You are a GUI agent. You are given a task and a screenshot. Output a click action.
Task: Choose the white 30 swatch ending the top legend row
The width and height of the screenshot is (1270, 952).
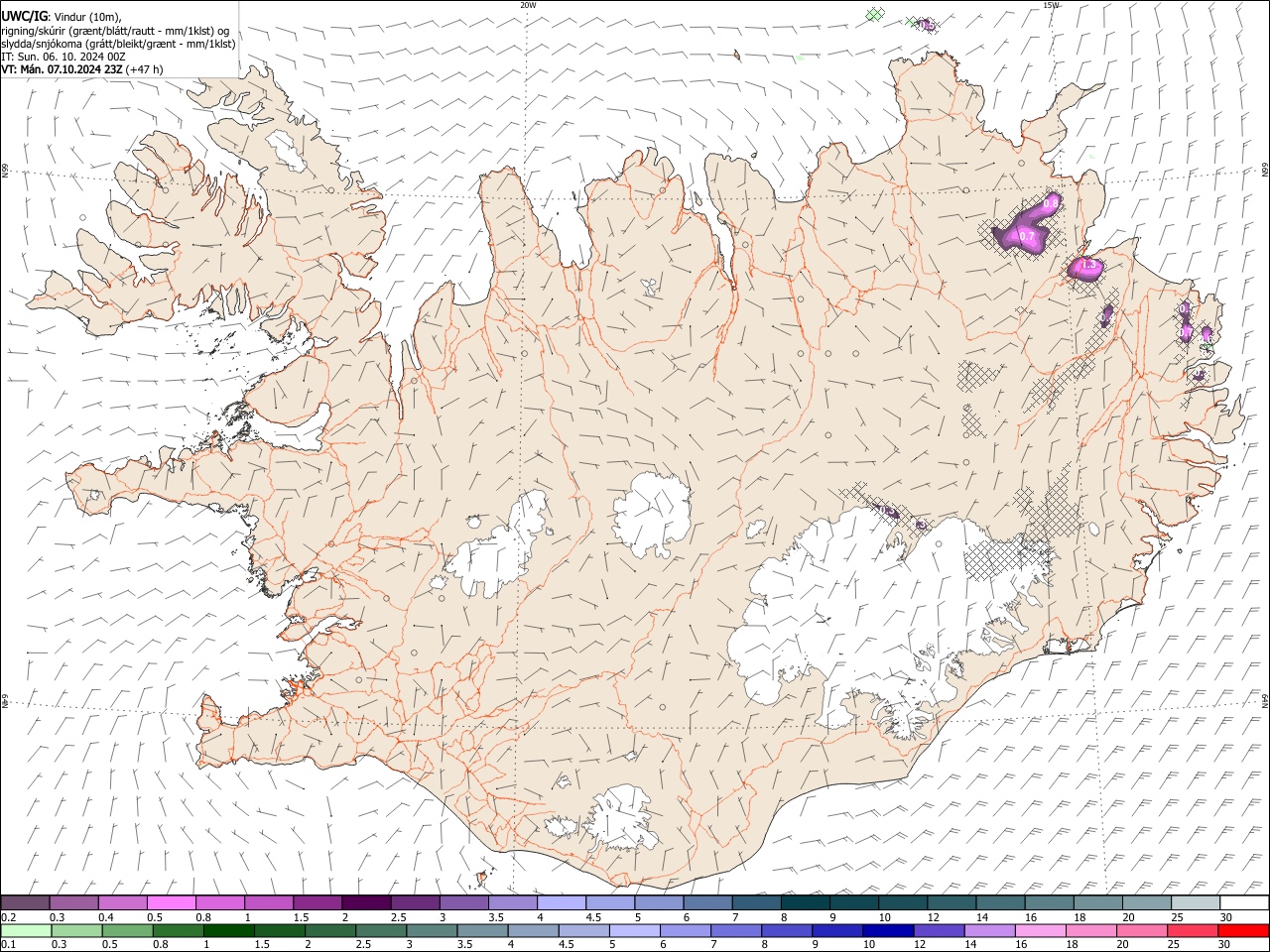(1244, 902)
